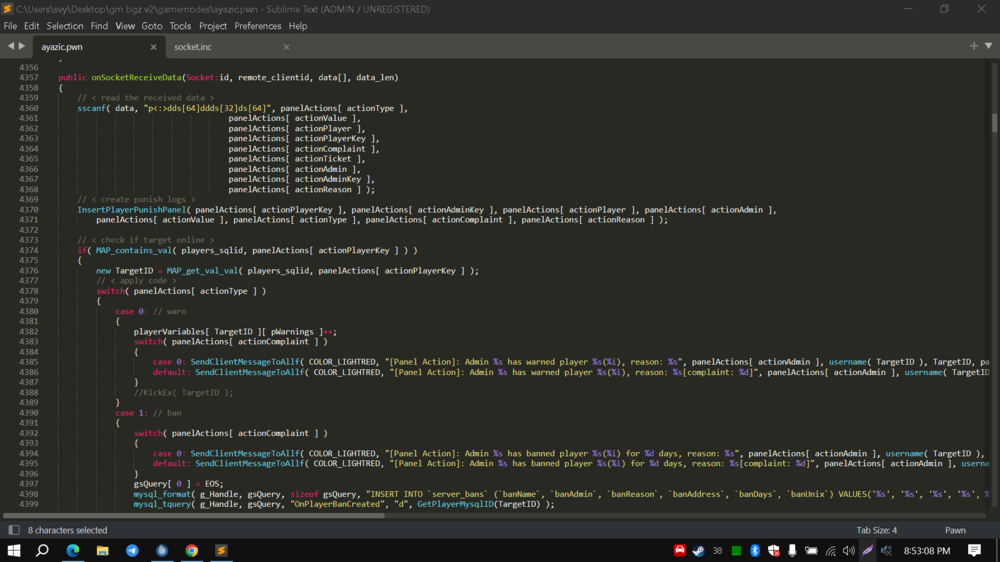Change Pawn syntax in status bar

[x=955, y=530]
